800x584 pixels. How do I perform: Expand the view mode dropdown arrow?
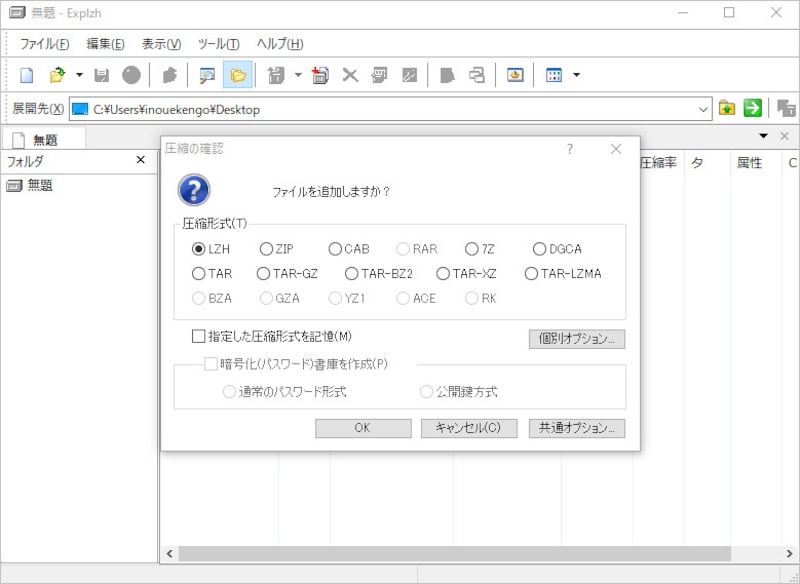[576, 75]
